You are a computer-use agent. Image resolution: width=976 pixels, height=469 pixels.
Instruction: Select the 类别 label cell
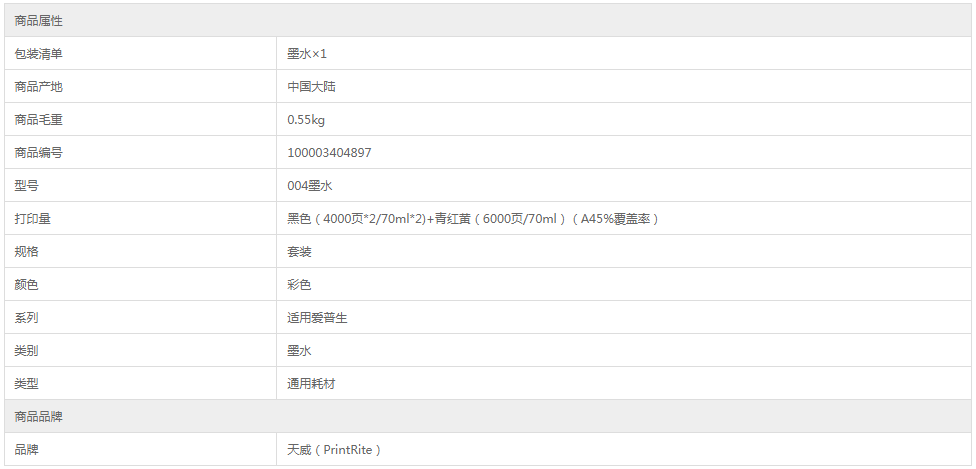(141, 350)
